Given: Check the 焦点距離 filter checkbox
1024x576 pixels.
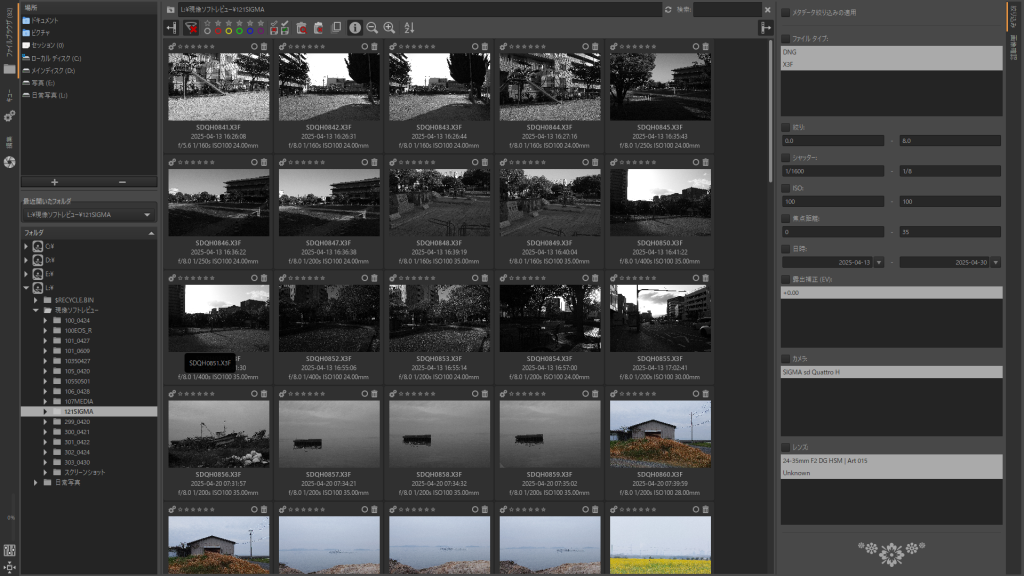Looking at the screenshot, I should [x=786, y=218].
